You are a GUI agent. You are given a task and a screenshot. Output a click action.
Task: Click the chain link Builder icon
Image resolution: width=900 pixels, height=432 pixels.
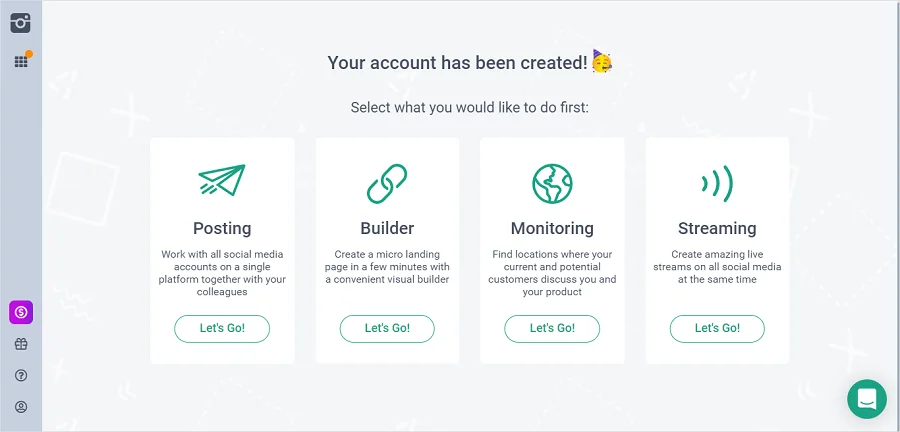click(x=387, y=183)
